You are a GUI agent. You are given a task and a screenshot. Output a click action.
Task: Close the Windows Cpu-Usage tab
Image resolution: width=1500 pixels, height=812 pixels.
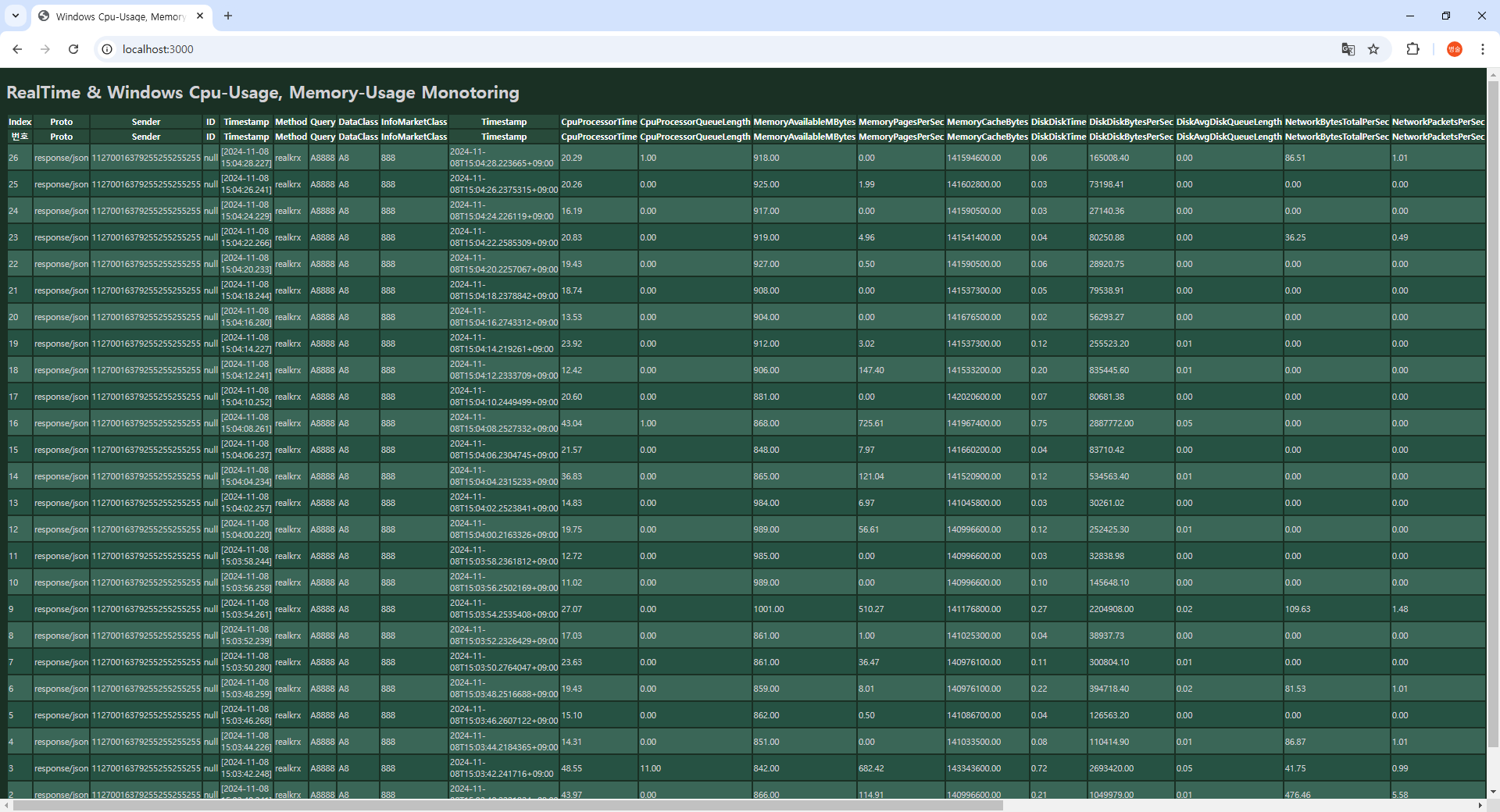point(200,16)
